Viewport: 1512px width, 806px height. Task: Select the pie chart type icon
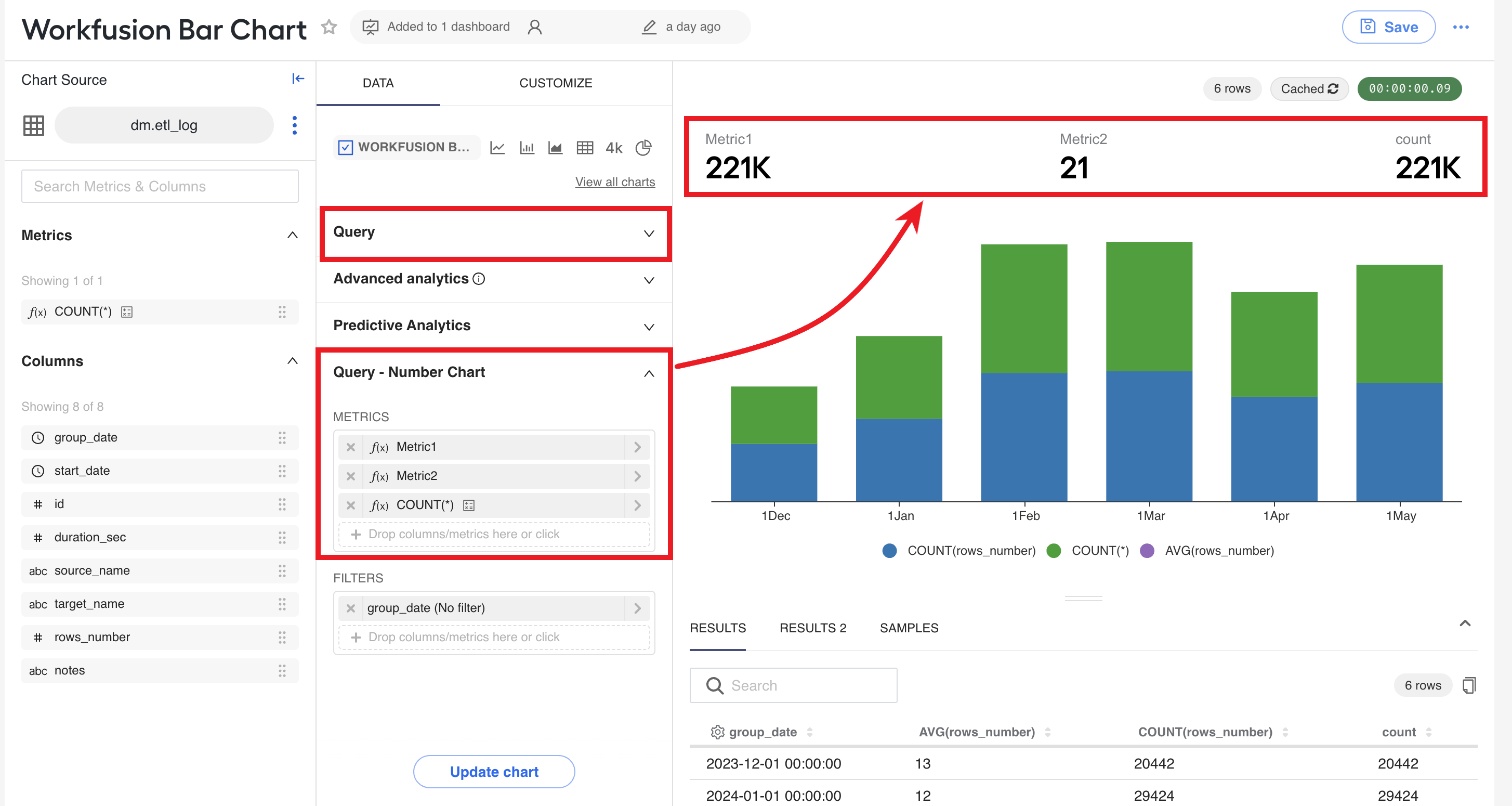tap(643, 147)
